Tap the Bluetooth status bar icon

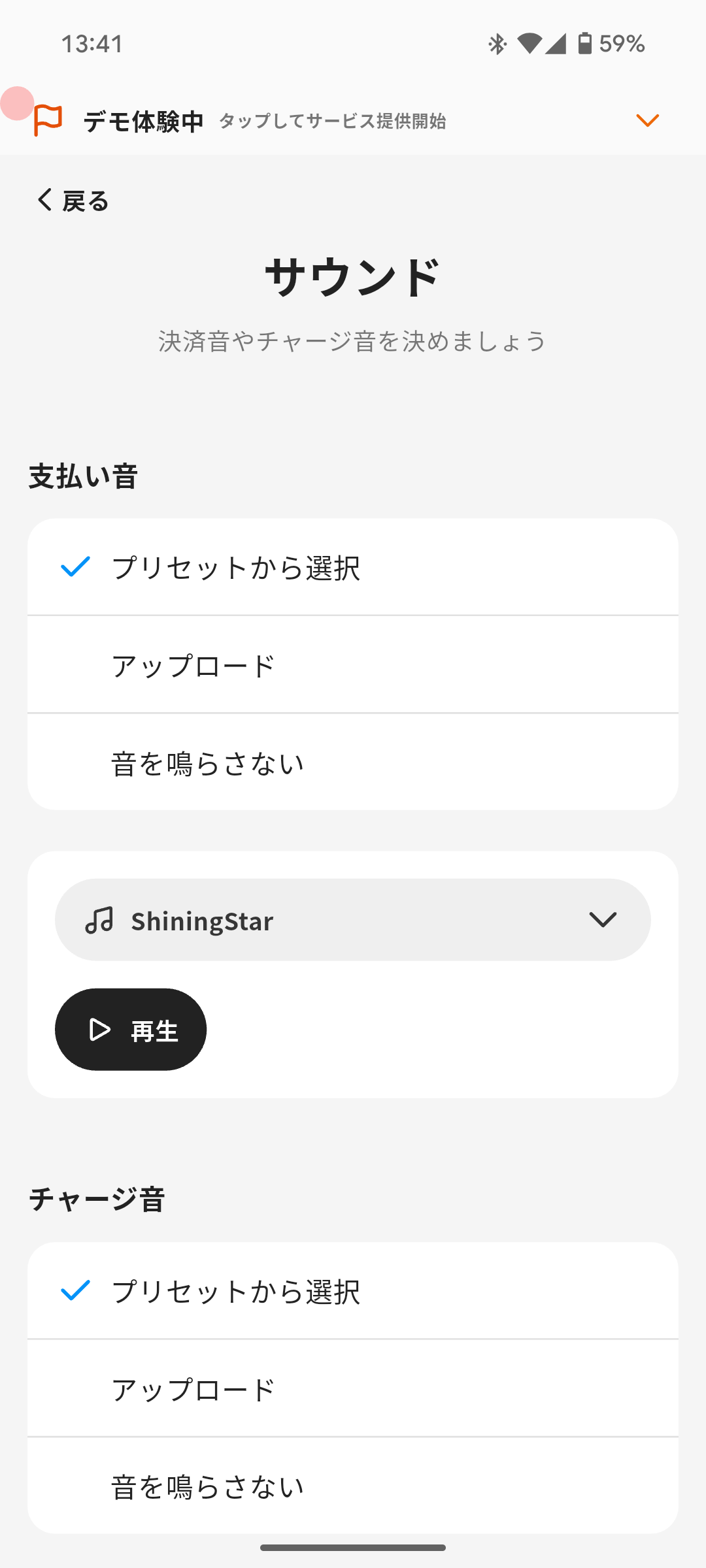[497, 44]
